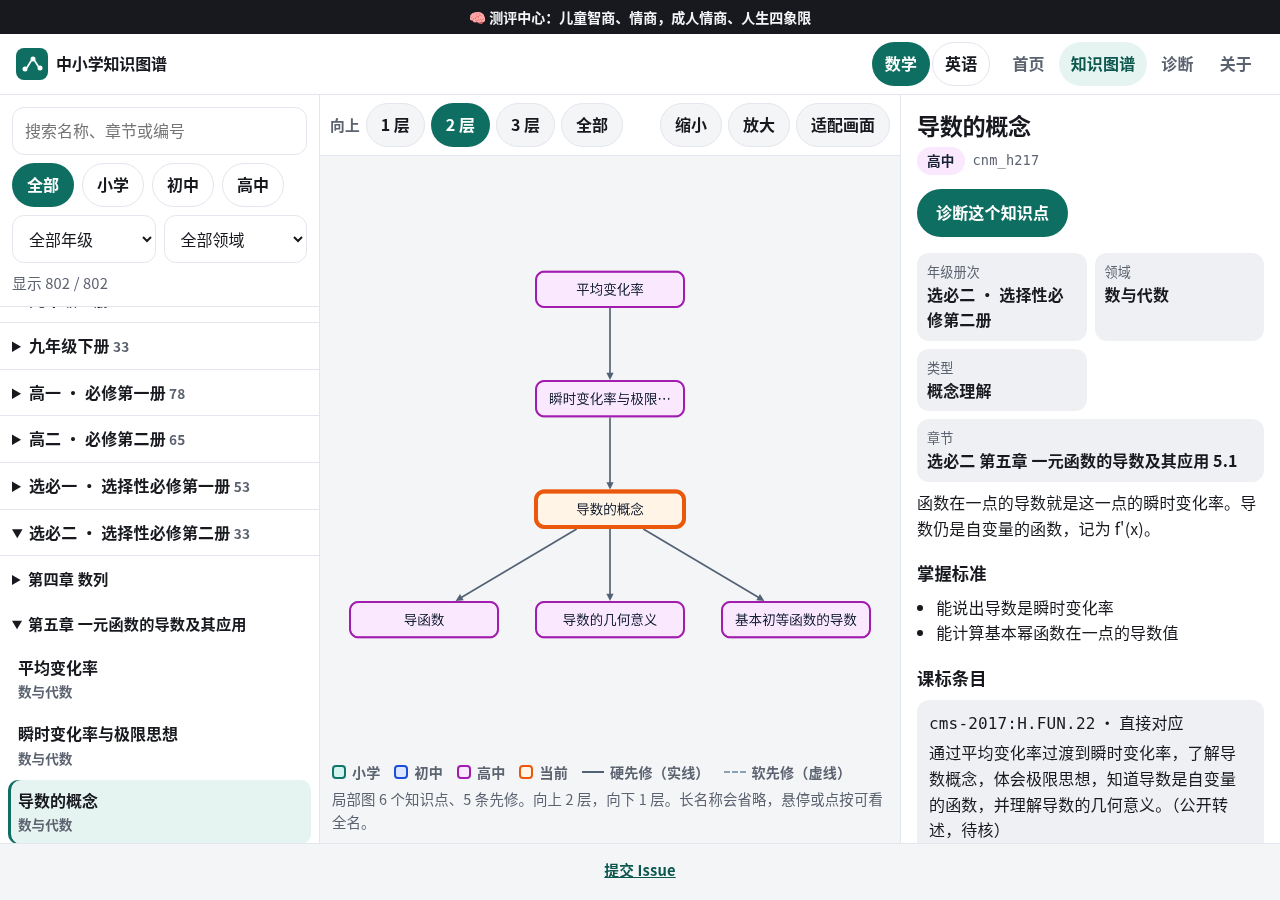The width and height of the screenshot is (1280, 900).
Task: Click the 导数的概念 current graph node
Action: tap(610, 509)
